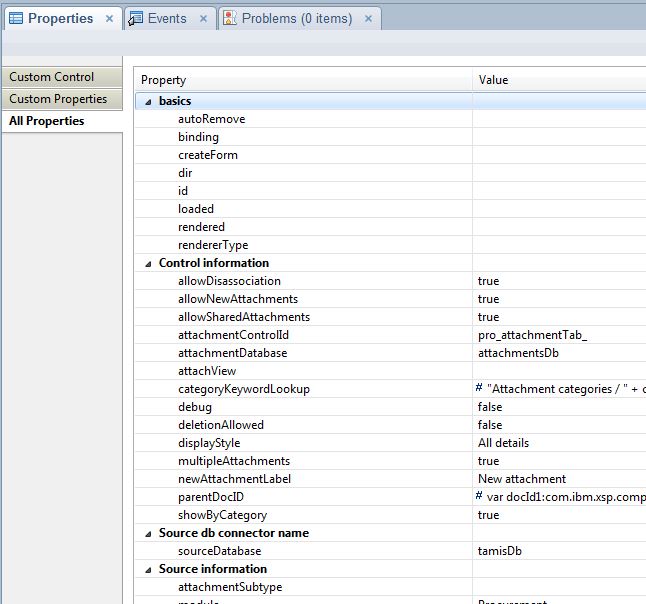Close the Properties tab
This screenshot has height=604, width=646.
(110, 19)
